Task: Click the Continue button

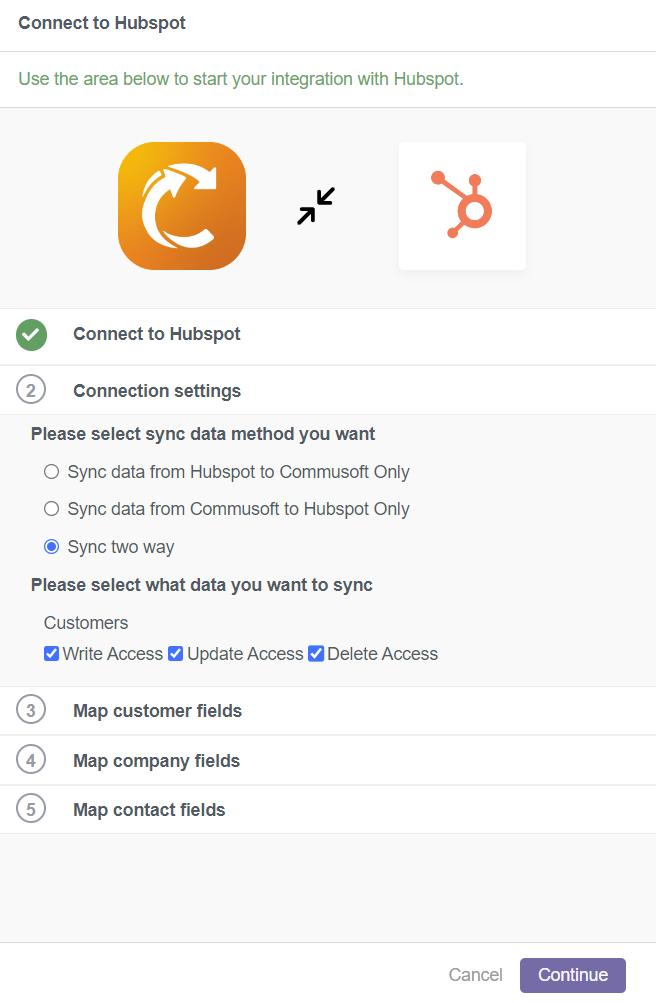Action: click(x=572, y=975)
